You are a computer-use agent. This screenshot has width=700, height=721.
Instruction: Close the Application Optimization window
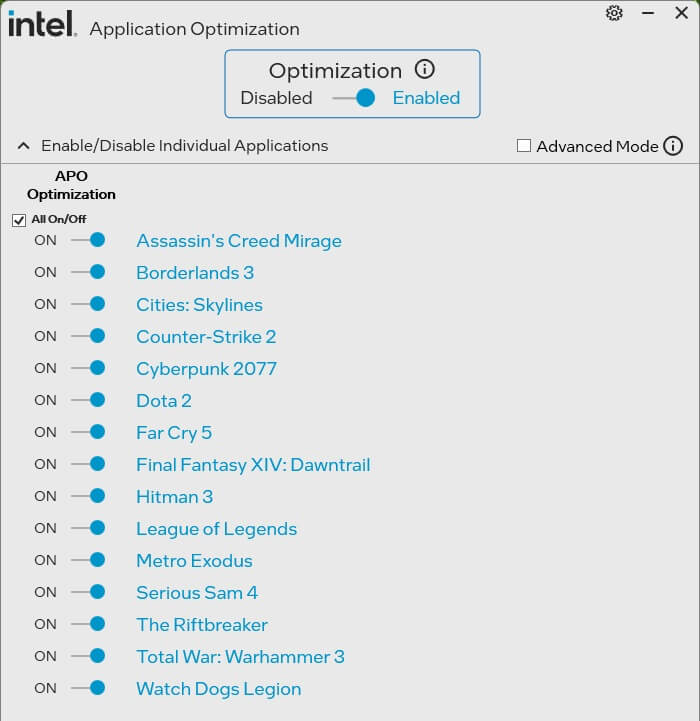click(x=682, y=13)
